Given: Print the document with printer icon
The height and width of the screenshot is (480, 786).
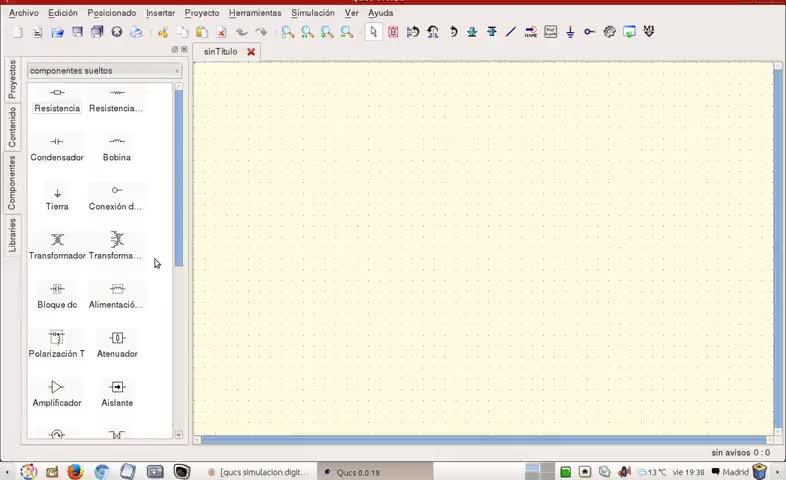Looking at the screenshot, I should click(x=136, y=33).
